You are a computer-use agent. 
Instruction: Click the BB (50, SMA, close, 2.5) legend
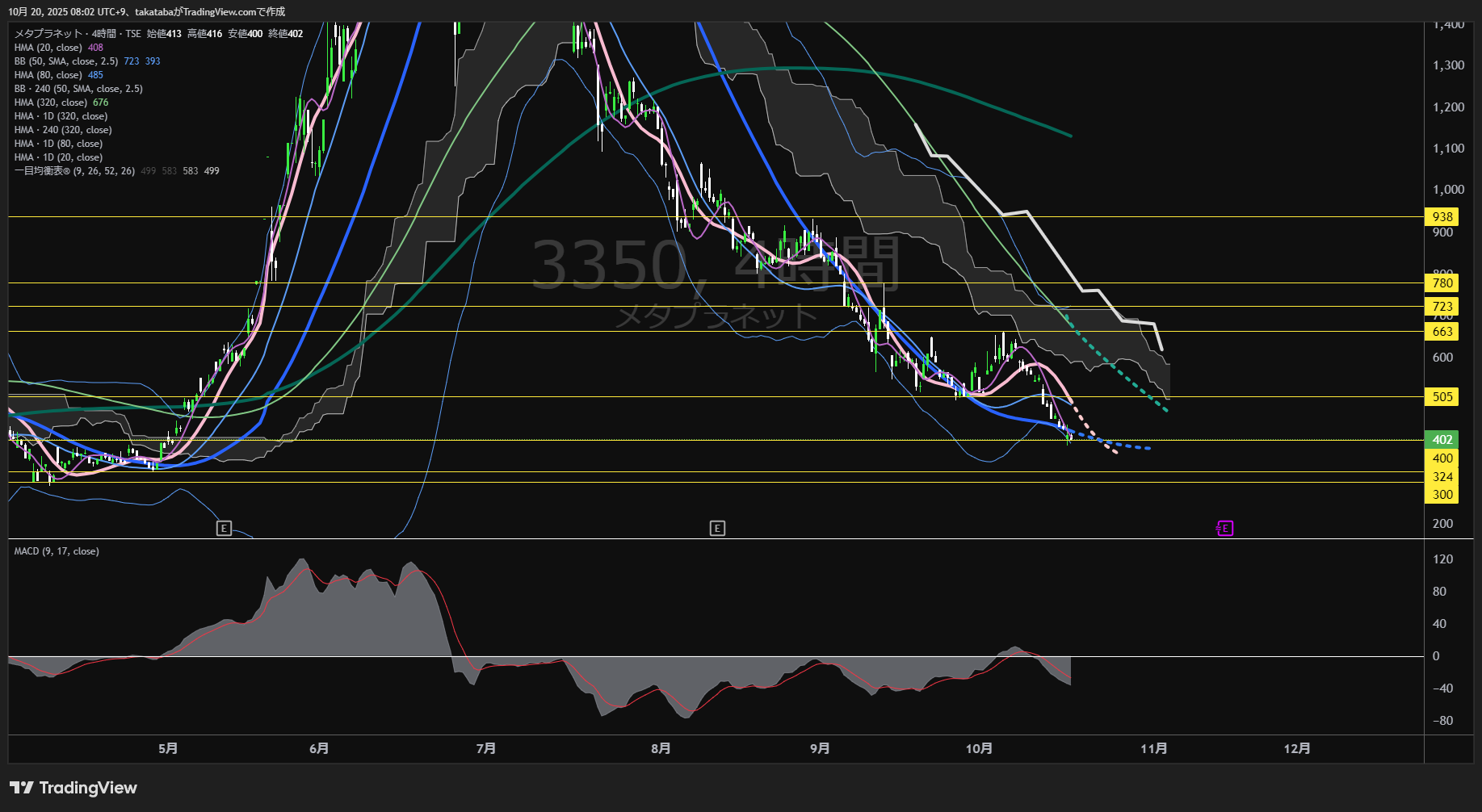click(66, 61)
